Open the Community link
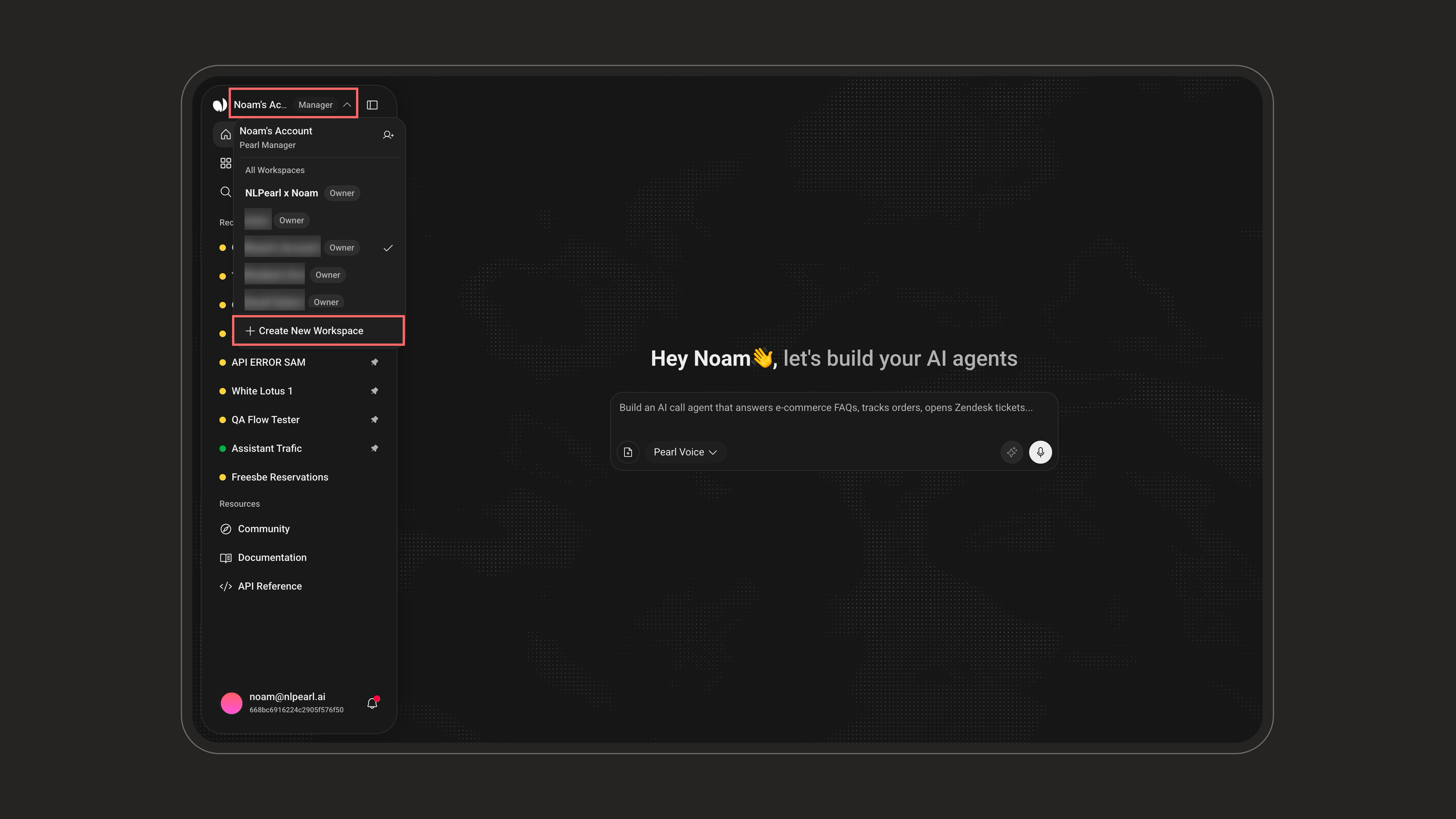The width and height of the screenshot is (1456, 819). pos(264,529)
